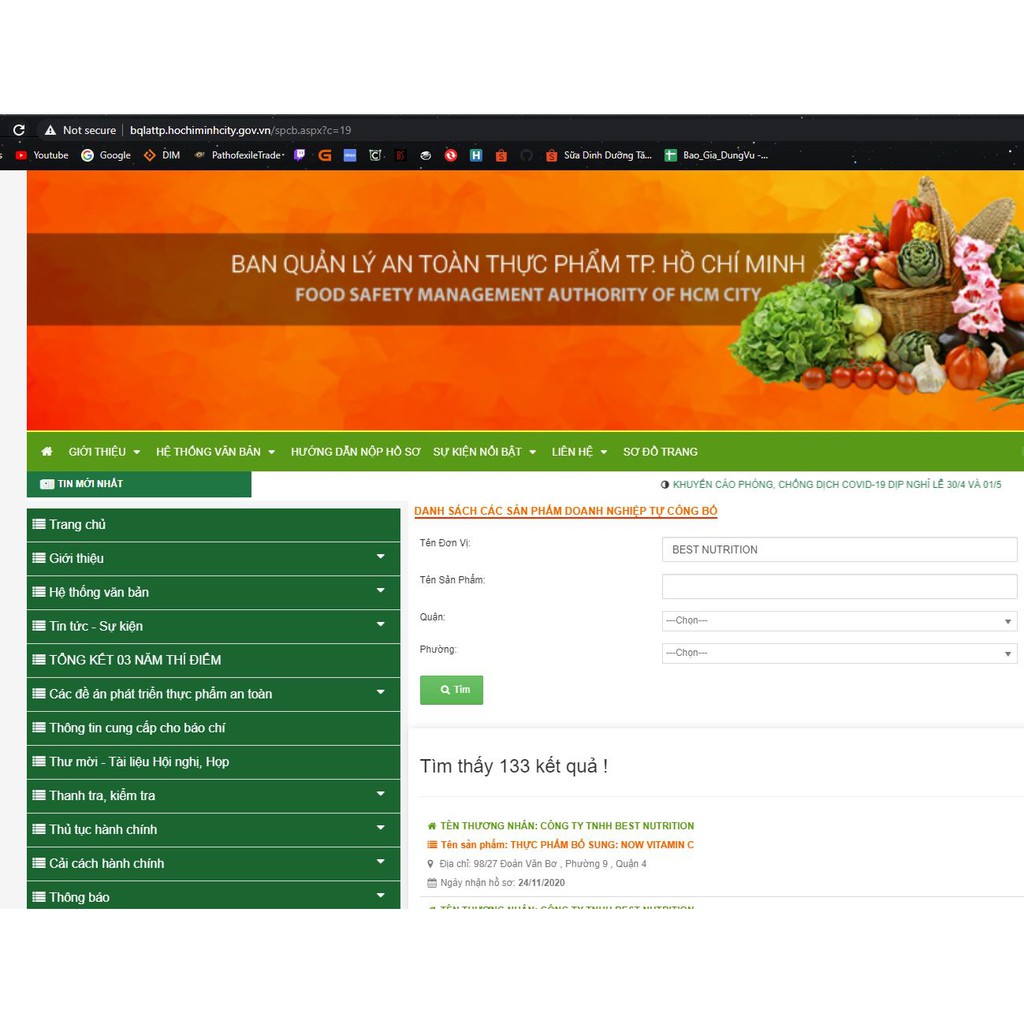Expand Giới thiệu in the sidebar
This screenshot has height=1024, width=1024.
(380, 557)
